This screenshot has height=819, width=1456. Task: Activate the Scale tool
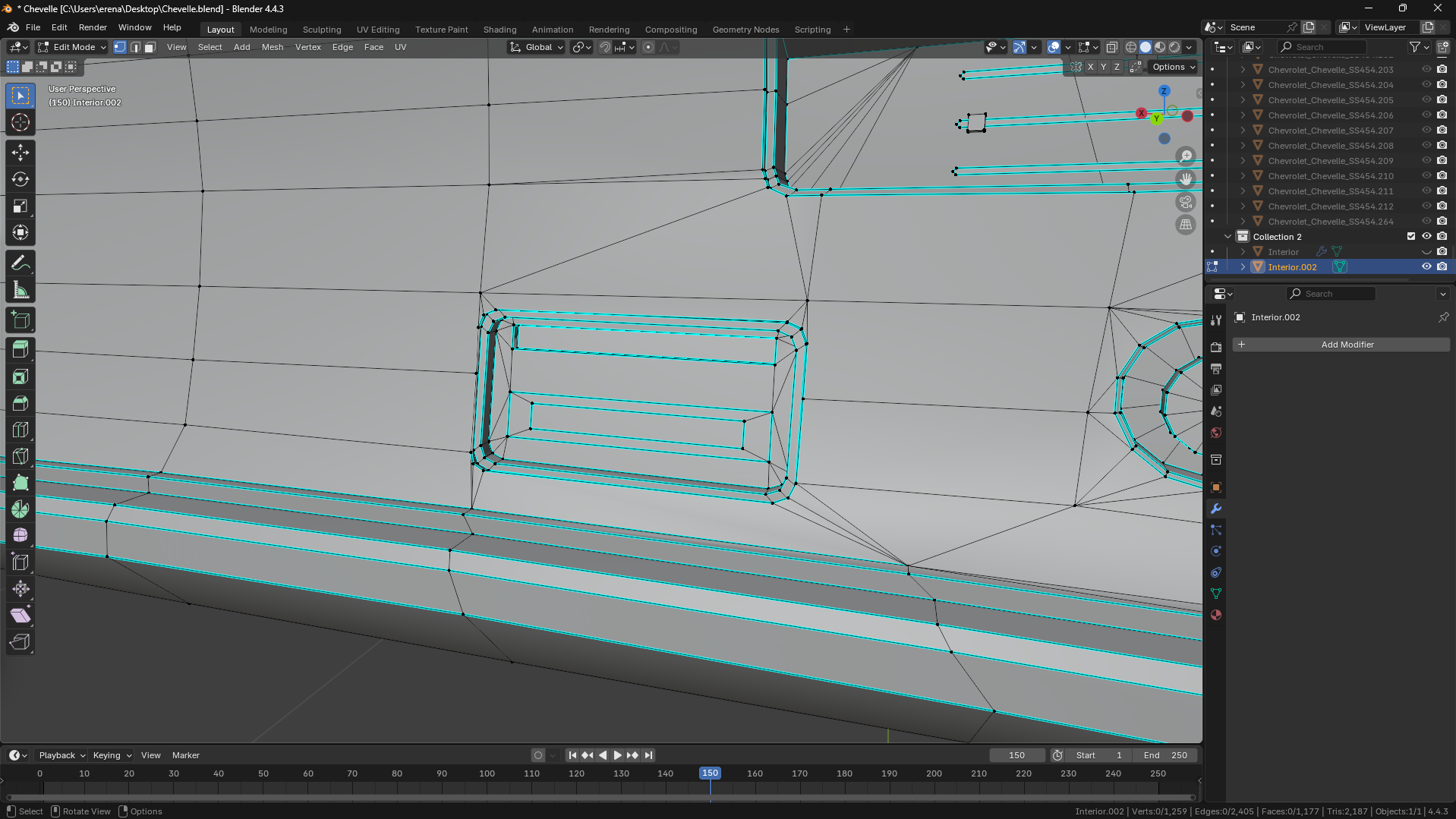(x=20, y=206)
